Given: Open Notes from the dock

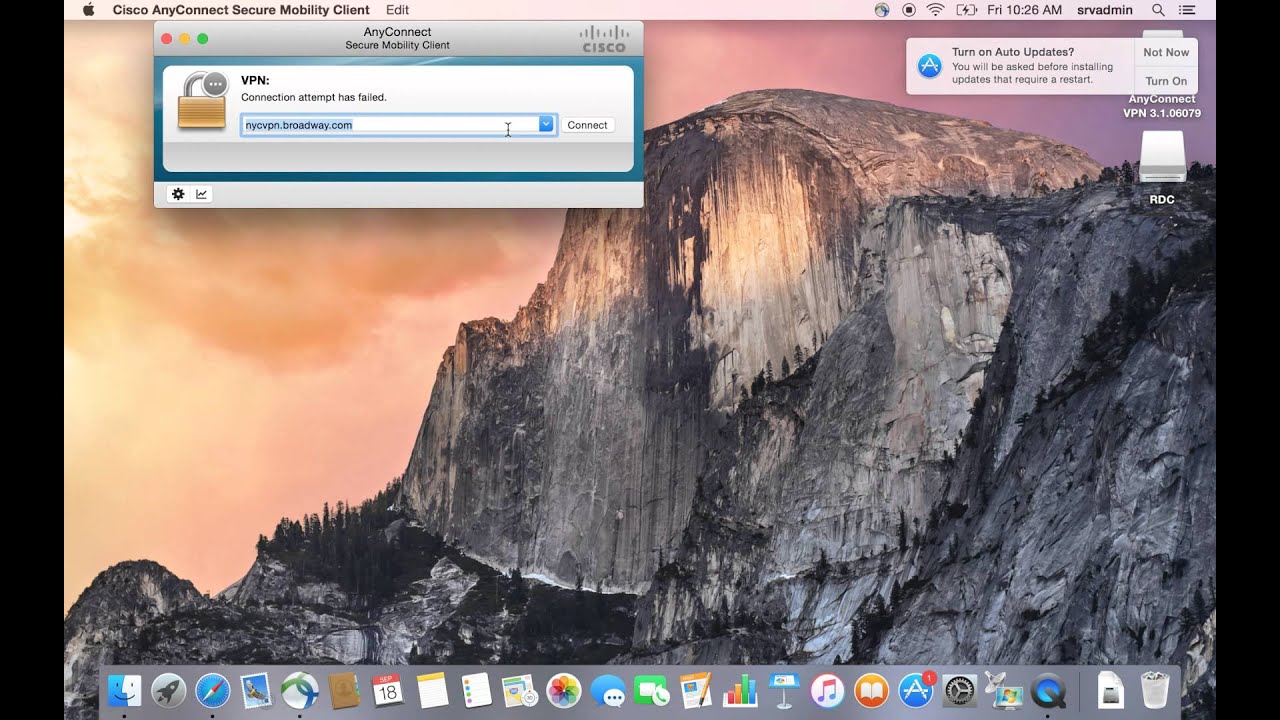Looking at the screenshot, I should point(432,690).
